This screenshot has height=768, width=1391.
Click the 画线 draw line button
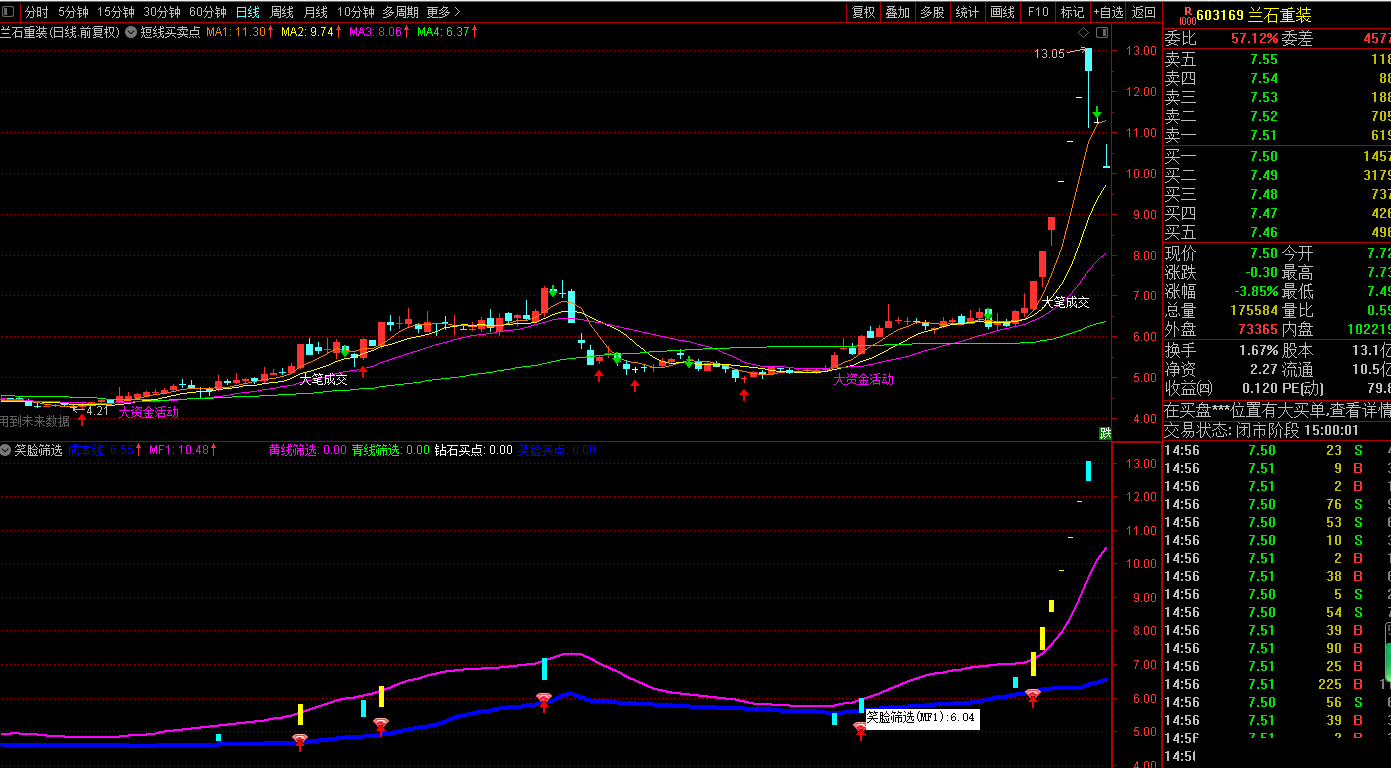click(1002, 12)
